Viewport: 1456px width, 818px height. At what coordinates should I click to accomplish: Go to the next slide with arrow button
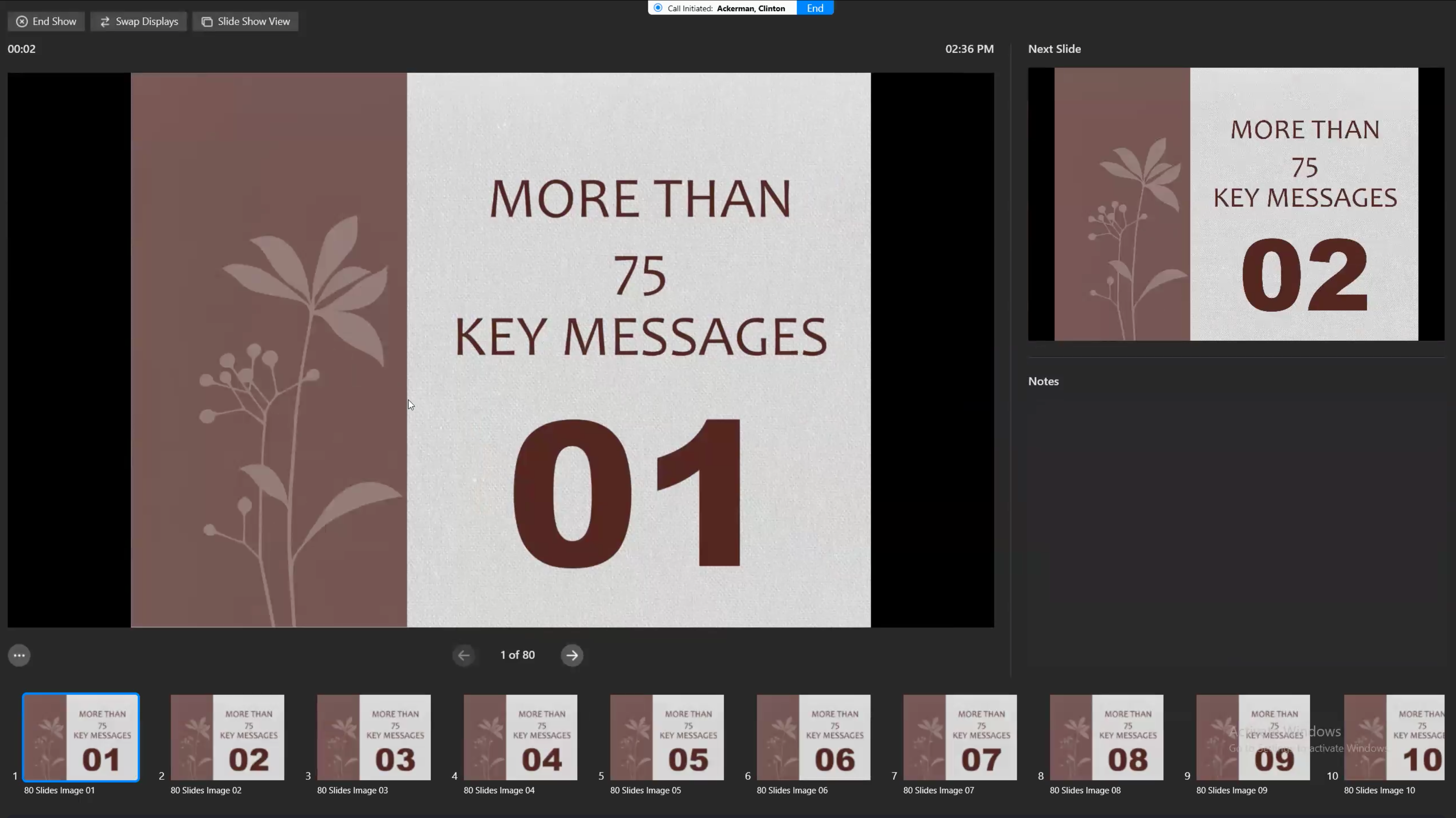(x=572, y=655)
